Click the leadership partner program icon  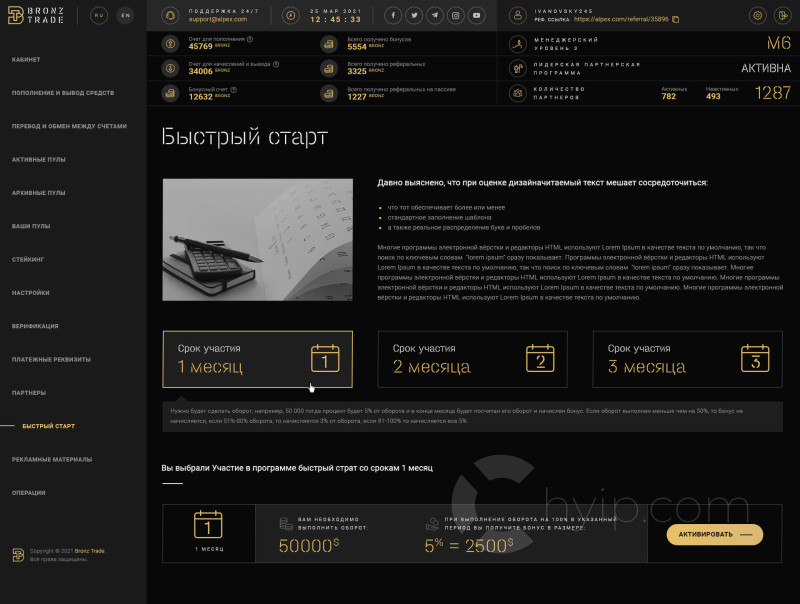pos(517,68)
